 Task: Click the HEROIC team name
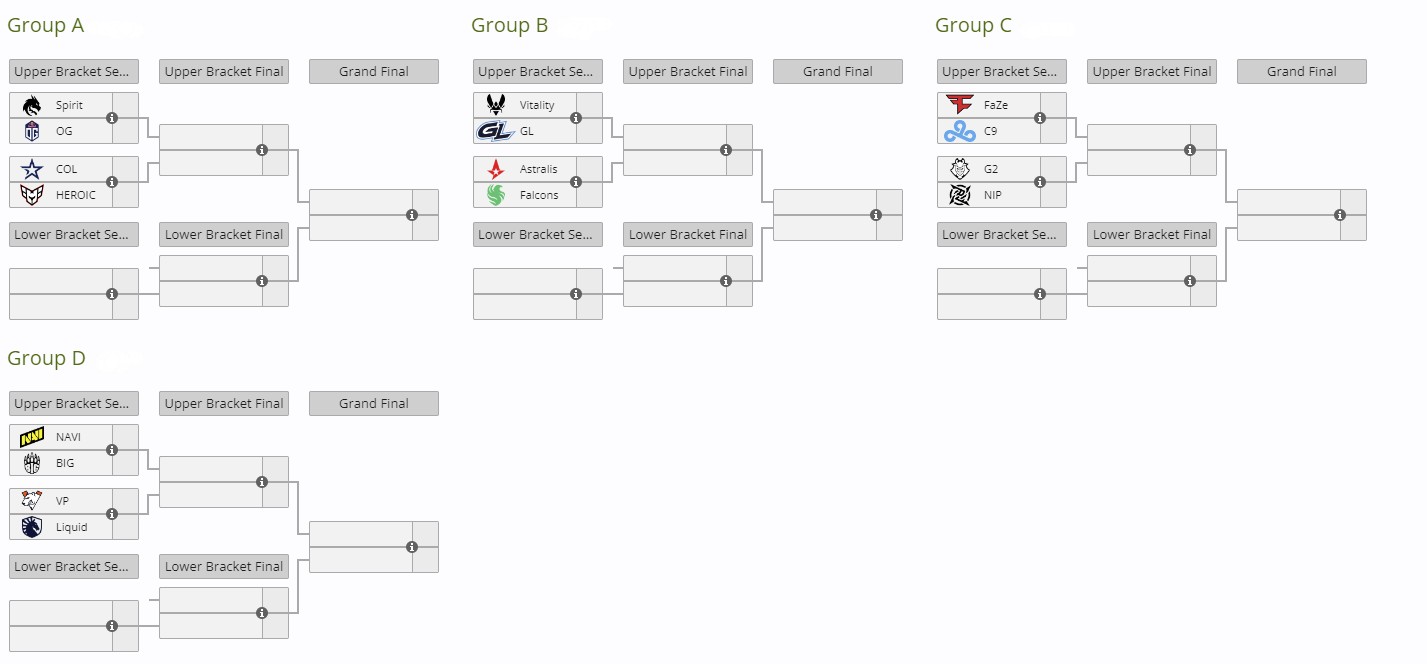[x=76, y=195]
